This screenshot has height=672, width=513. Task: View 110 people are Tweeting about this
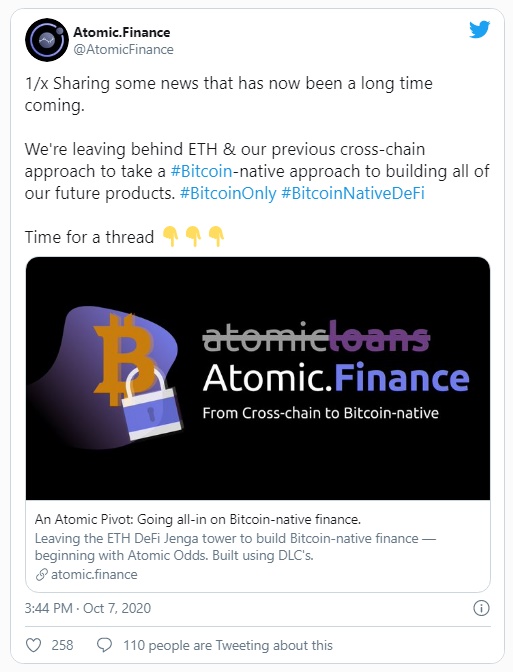click(x=228, y=645)
